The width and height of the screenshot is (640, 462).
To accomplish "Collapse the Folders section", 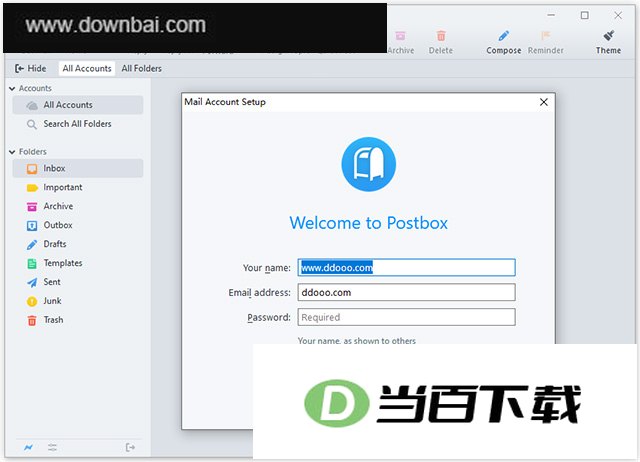I will point(12,152).
